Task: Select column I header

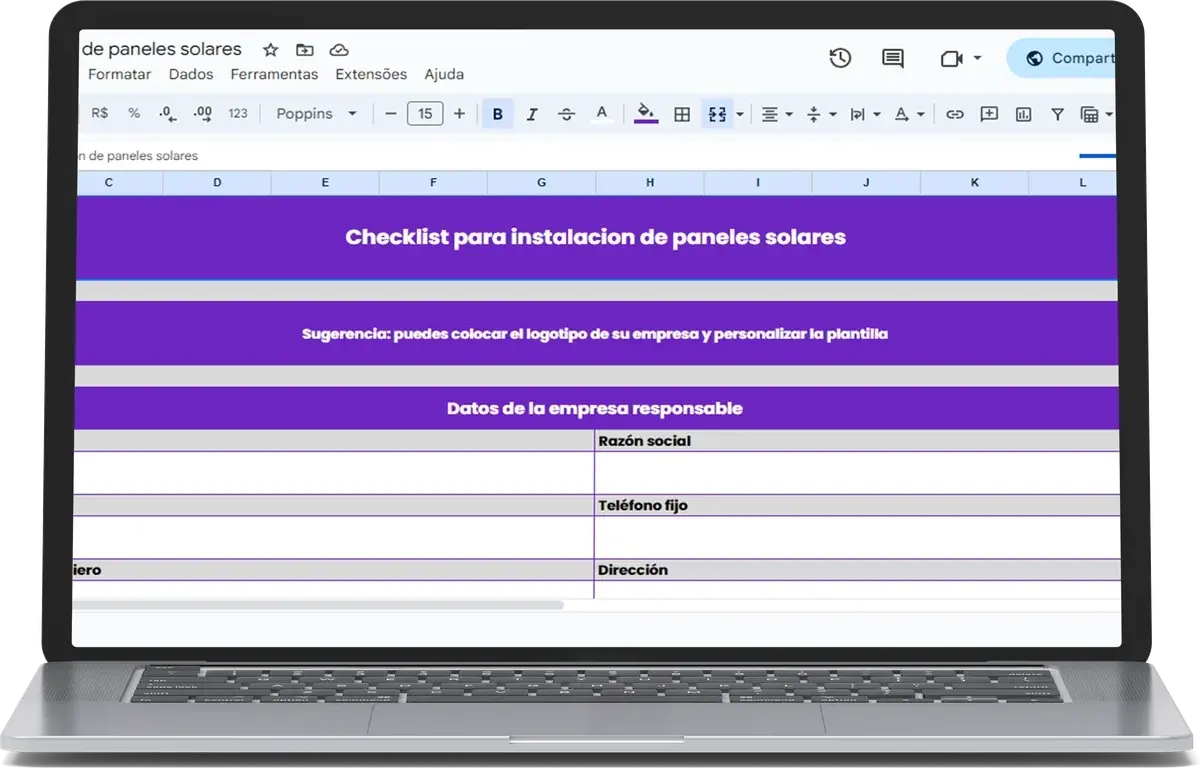Action: click(758, 182)
